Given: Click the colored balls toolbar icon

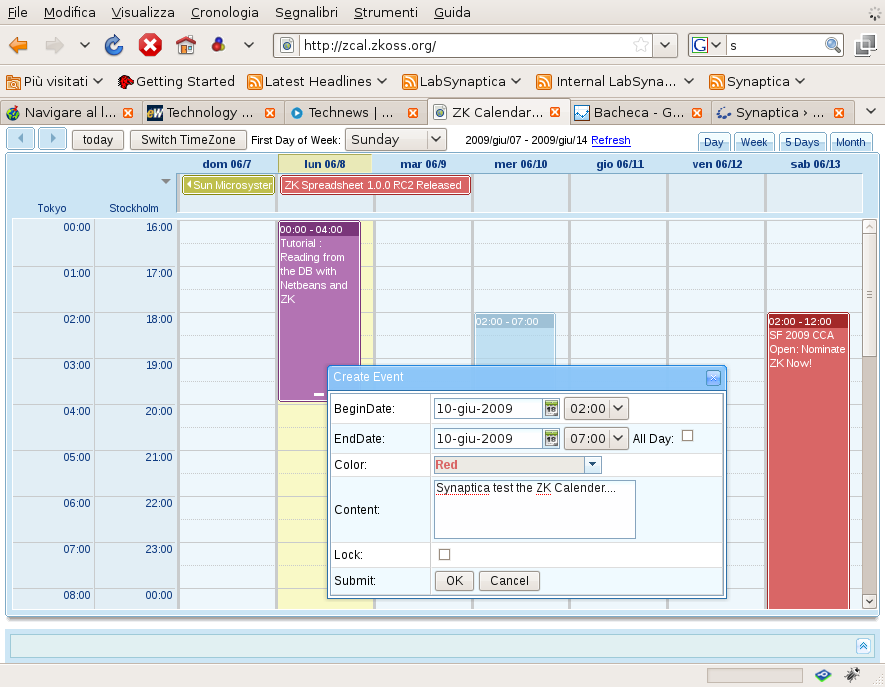Looking at the screenshot, I should pos(218,45).
